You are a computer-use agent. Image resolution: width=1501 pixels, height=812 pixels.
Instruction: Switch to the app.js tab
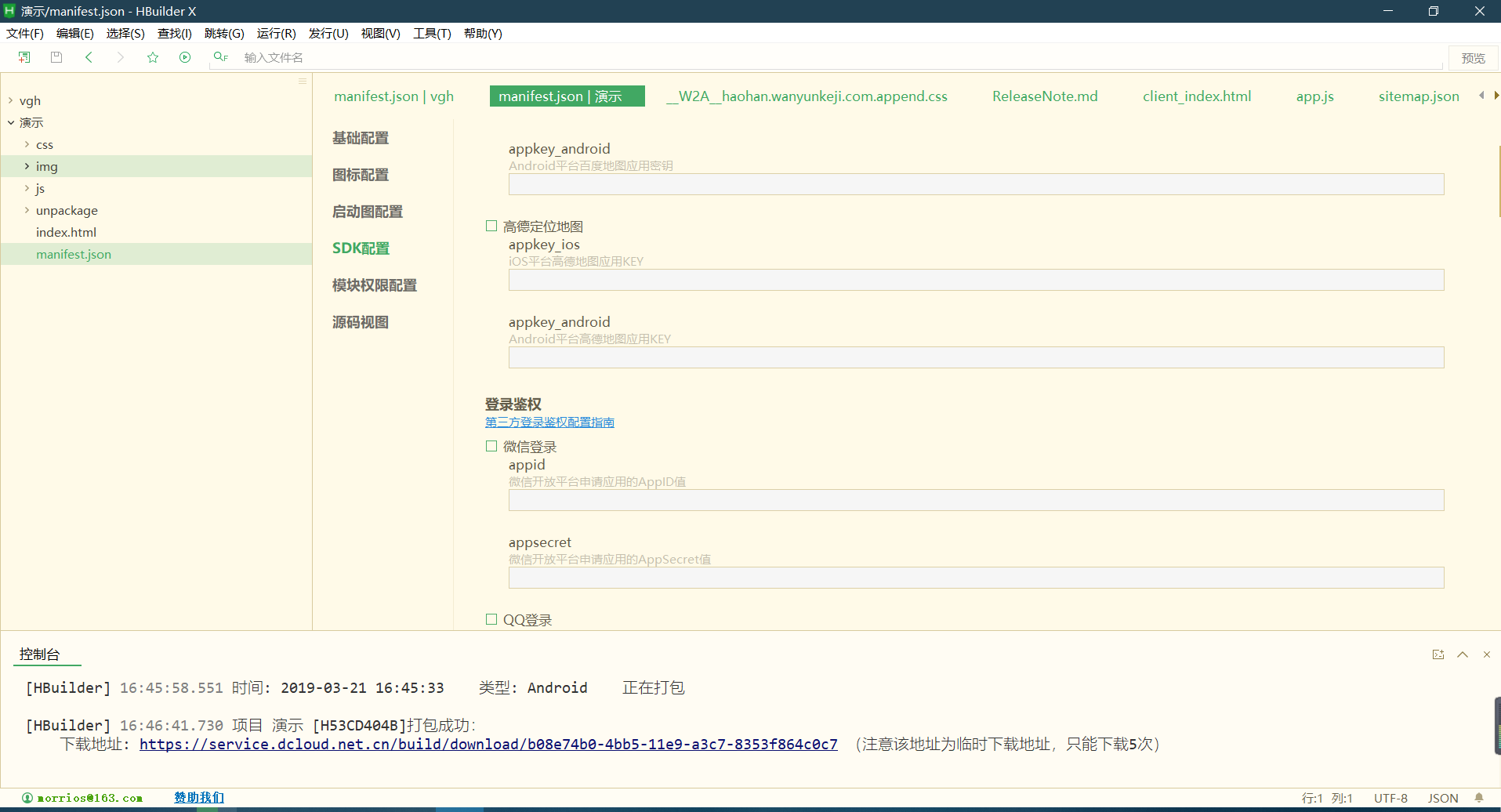pyautogui.click(x=1314, y=96)
